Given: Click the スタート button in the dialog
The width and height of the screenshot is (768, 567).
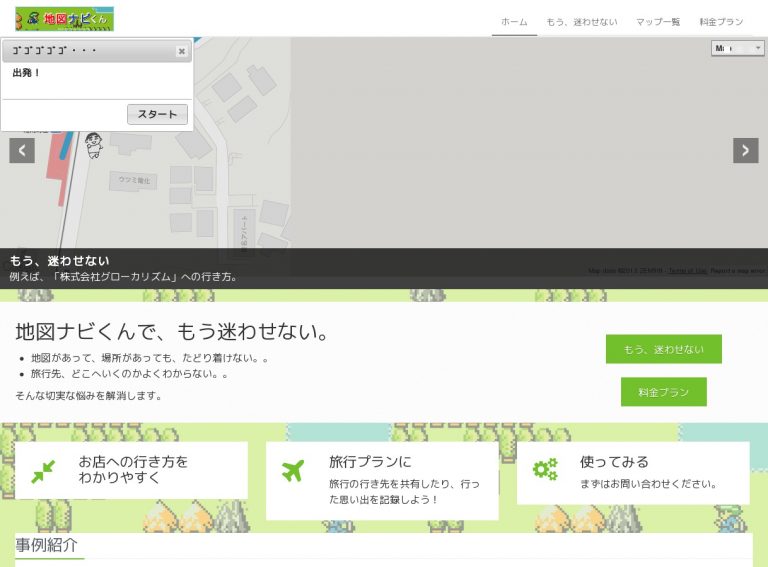Looking at the screenshot, I should 157,114.
